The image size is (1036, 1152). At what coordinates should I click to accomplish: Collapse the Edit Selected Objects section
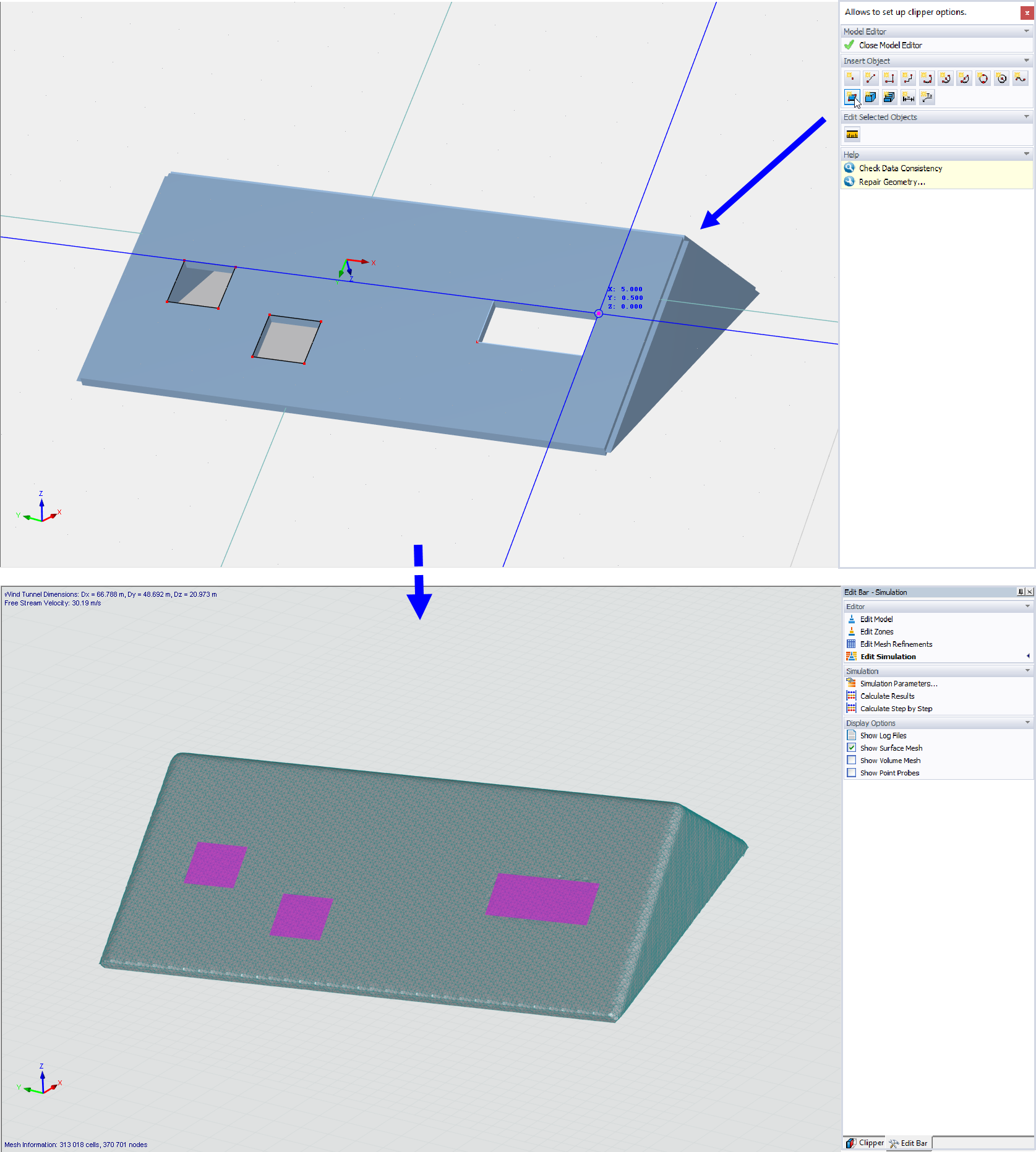(x=1027, y=117)
